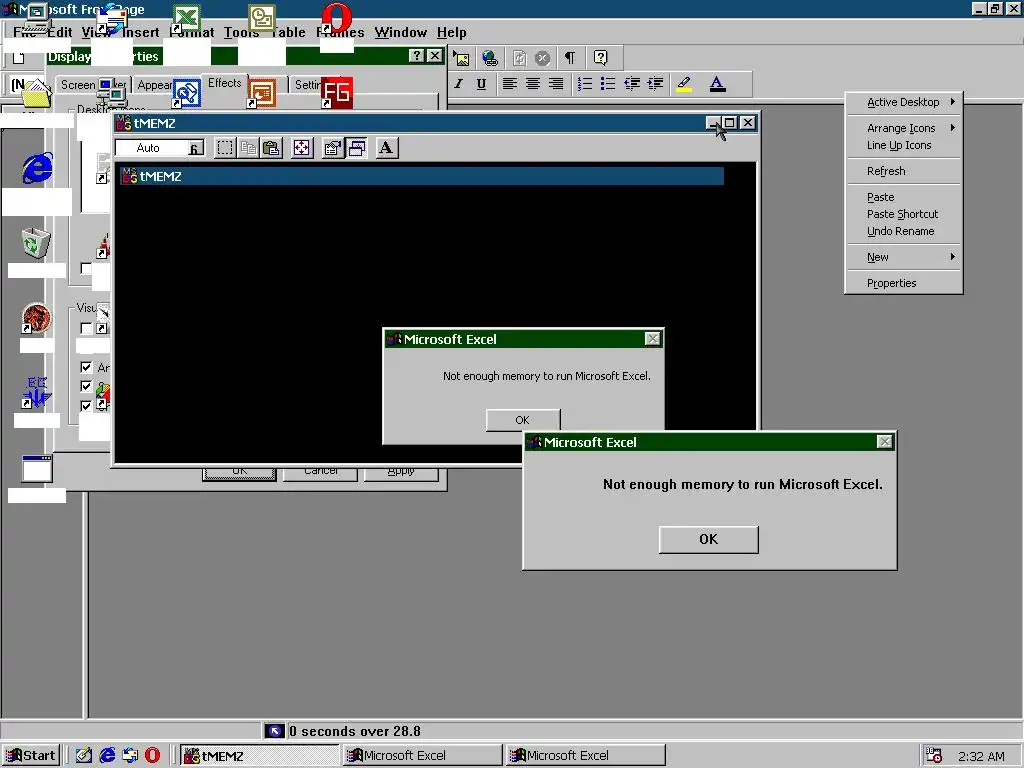Open the Edit menu in FrontPage

[x=60, y=33]
